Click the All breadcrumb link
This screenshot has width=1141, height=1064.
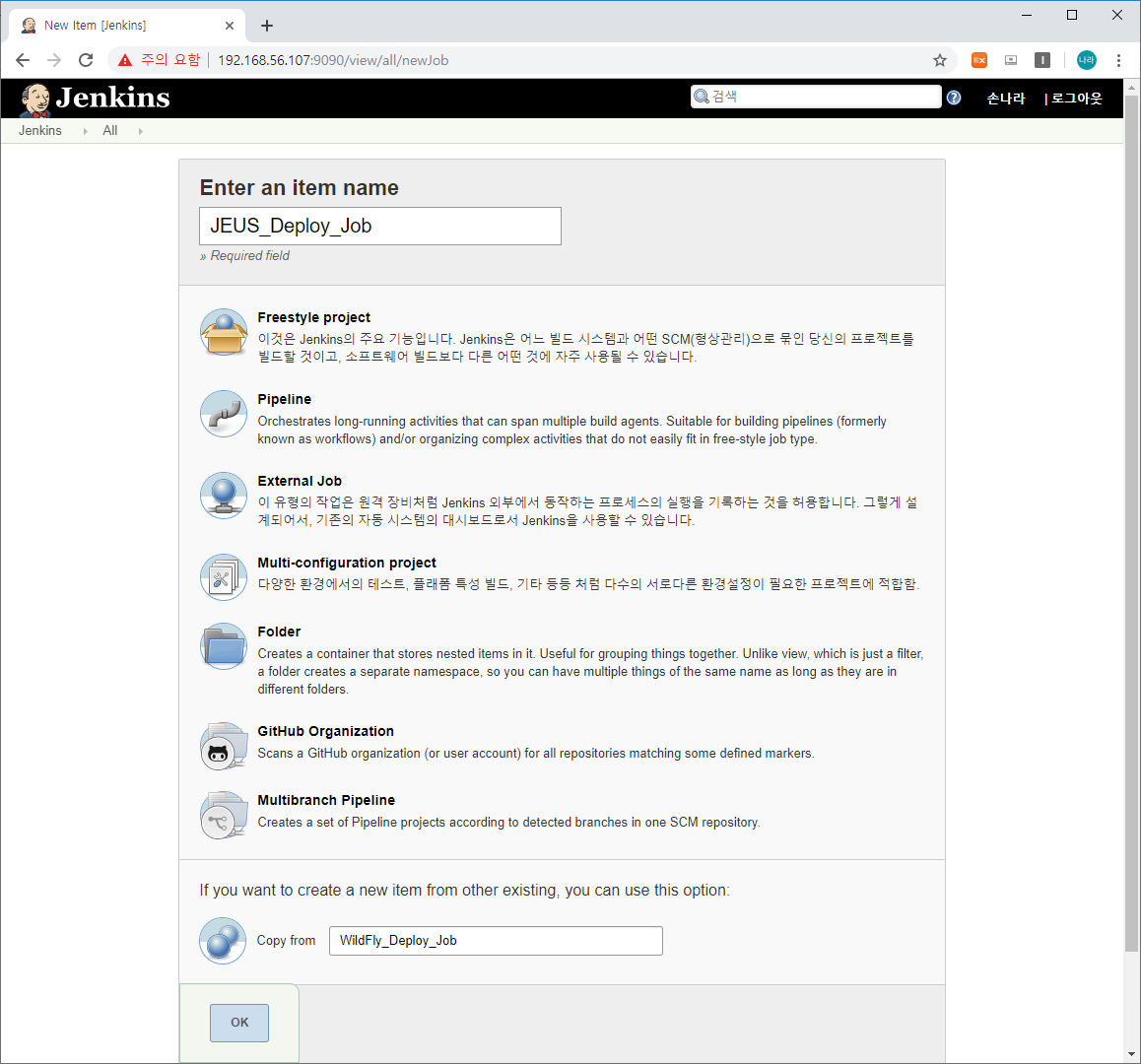point(110,131)
